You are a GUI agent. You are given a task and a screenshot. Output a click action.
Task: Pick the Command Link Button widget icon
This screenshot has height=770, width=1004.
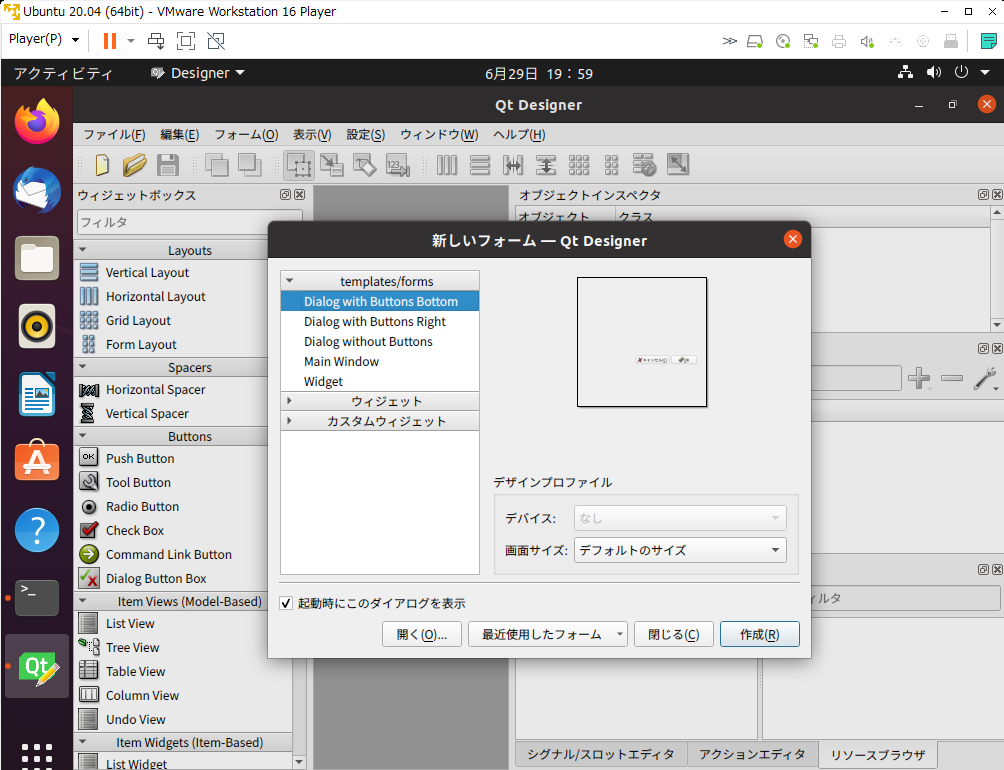coord(89,554)
